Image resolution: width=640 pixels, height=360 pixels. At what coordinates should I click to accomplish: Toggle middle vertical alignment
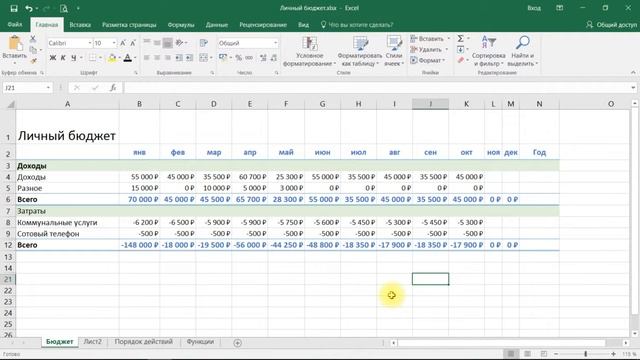click(157, 43)
